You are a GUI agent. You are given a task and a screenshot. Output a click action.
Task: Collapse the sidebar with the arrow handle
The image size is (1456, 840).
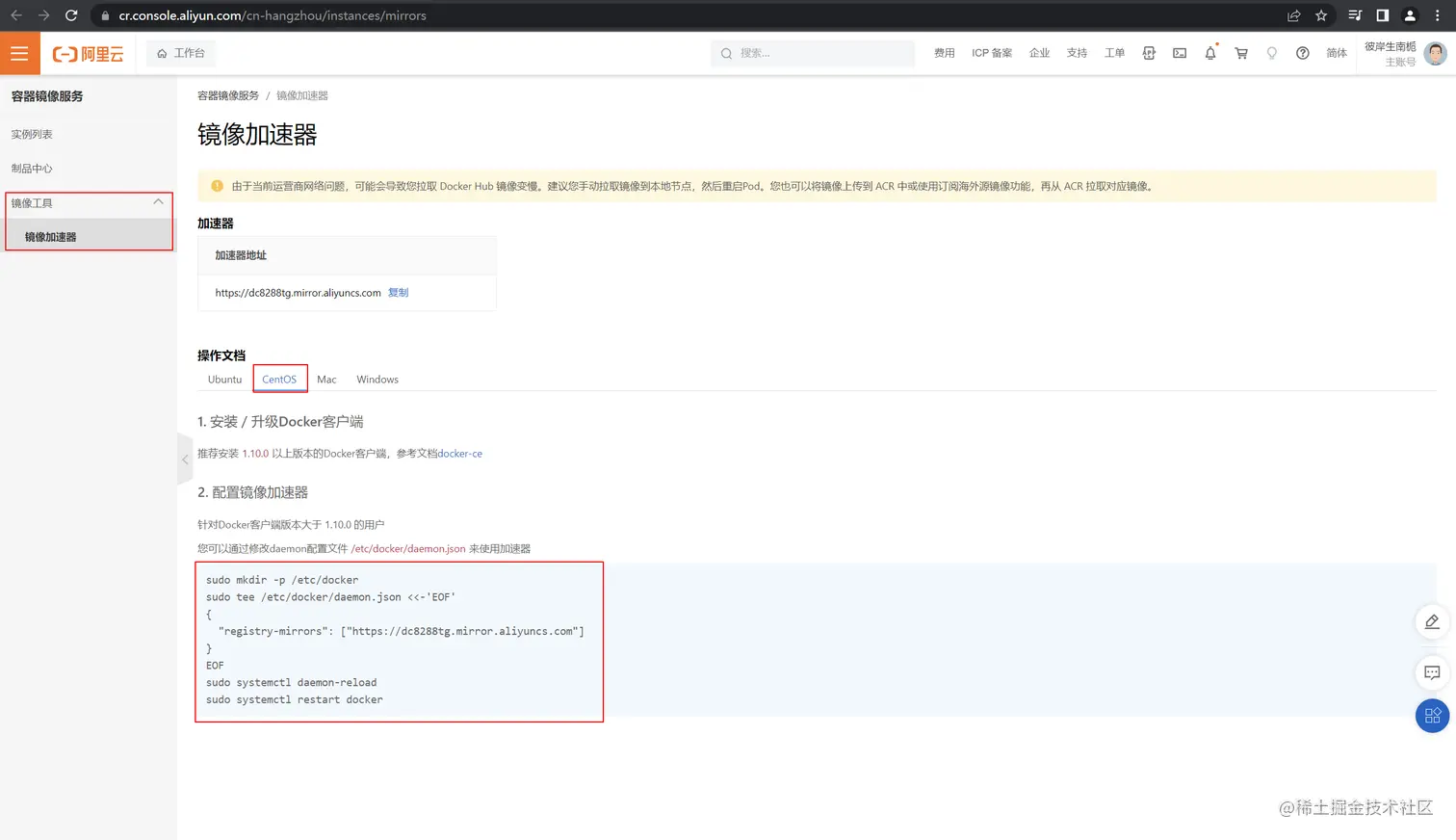point(185,459)
